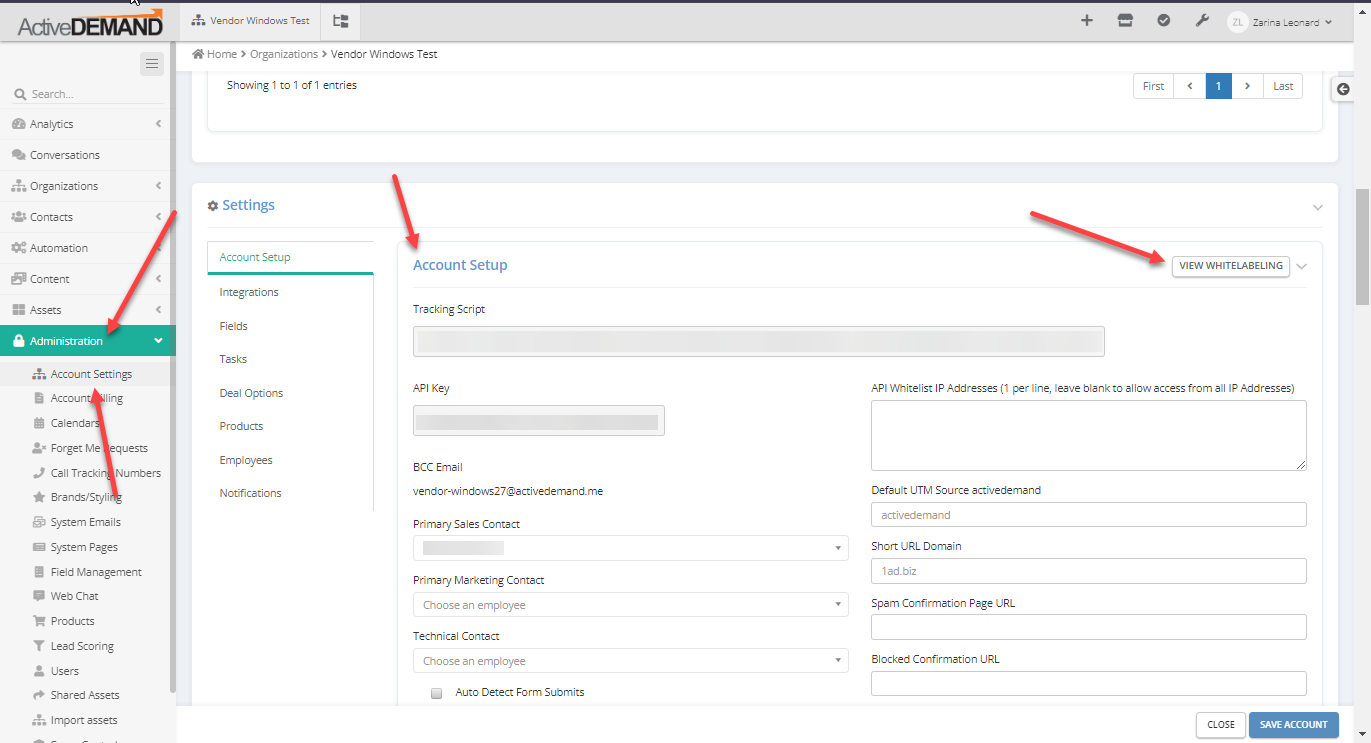Expand the Content sidebar menu
This screenshot has width=1371, height=743.
[x=88, y=279]
